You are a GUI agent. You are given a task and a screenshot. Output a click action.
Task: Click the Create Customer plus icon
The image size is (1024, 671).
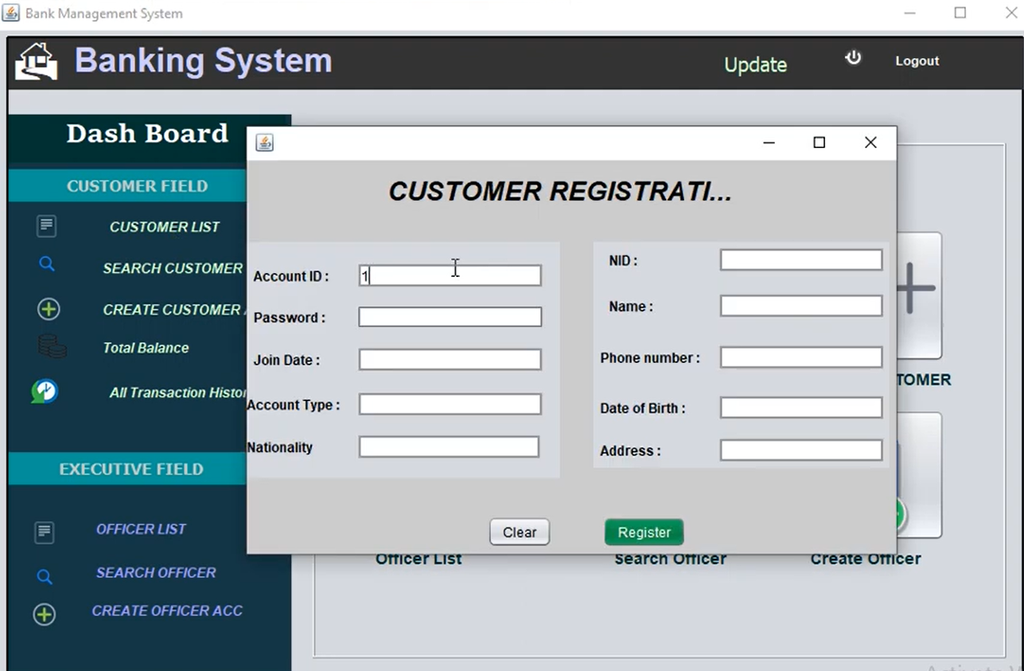coord(48,309)
